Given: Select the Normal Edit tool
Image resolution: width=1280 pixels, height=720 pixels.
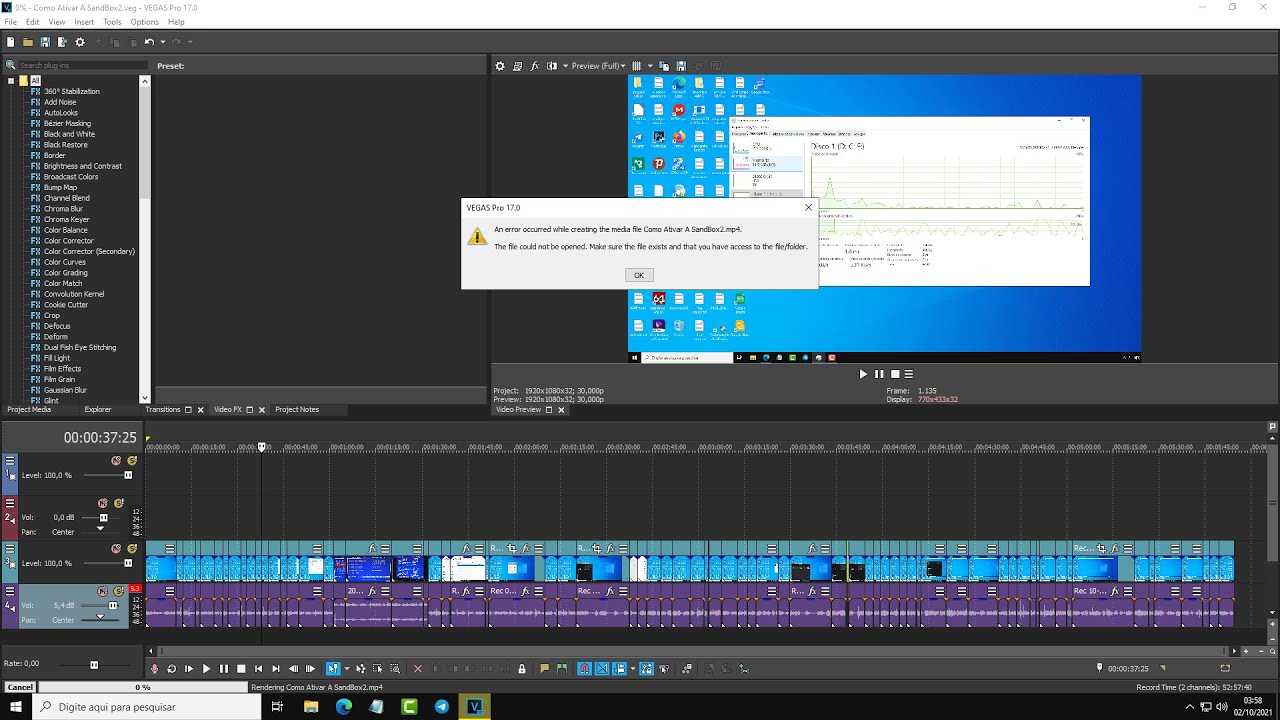Looking at the screenshot, I should click(333, 668).
